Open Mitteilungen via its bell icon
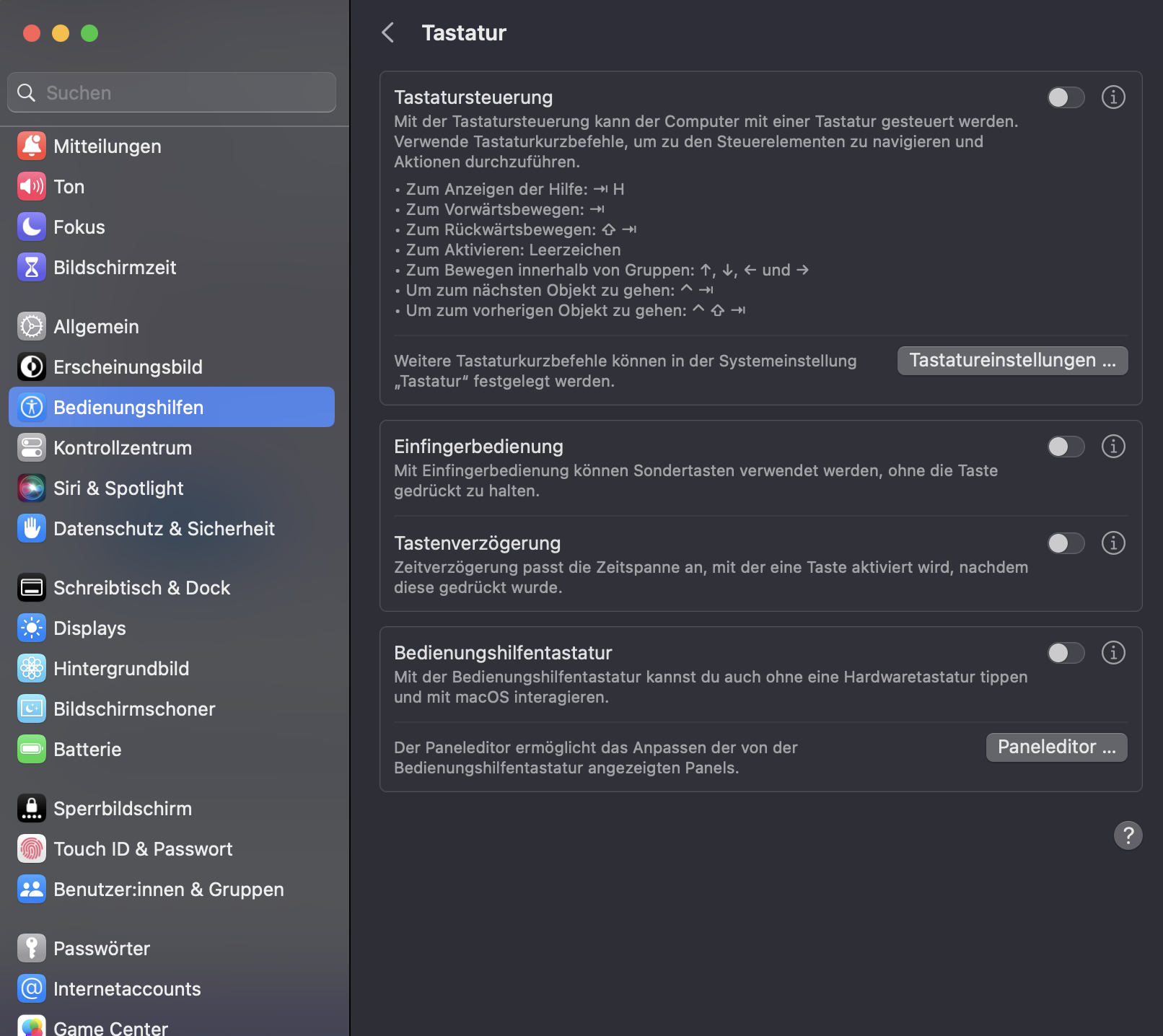Viewport: 1163px width, 1036px height. click(32, 146)
